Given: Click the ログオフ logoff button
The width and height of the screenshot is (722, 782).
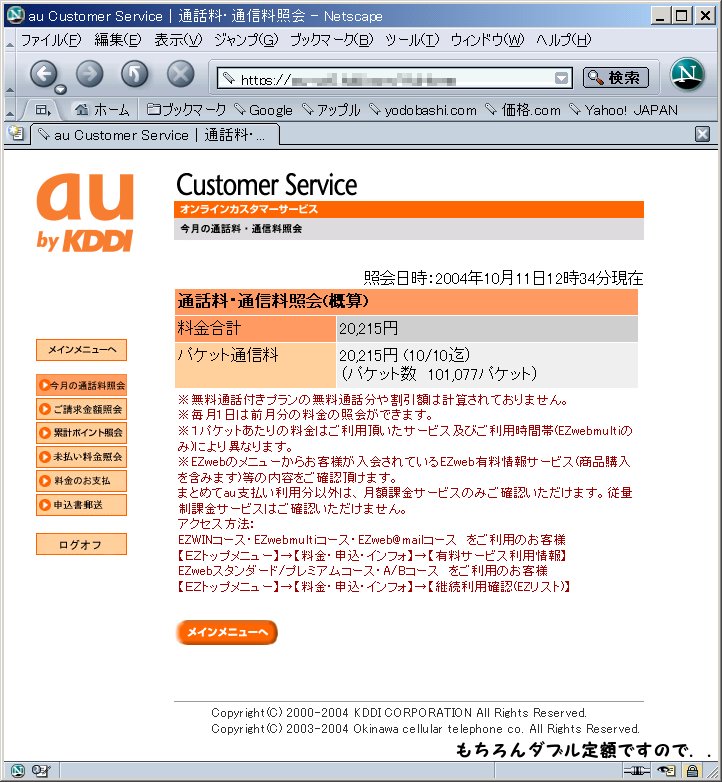Looking at the screenshot, I should coord(81,544).
